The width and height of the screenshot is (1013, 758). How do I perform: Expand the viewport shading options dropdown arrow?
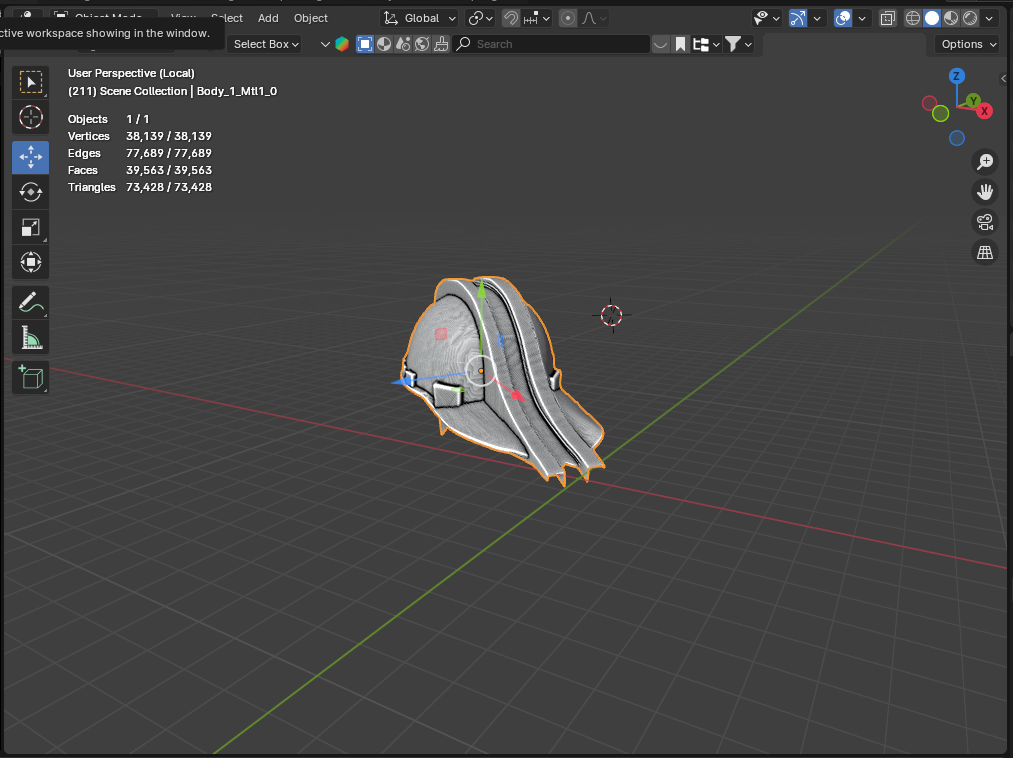(989, 18)
